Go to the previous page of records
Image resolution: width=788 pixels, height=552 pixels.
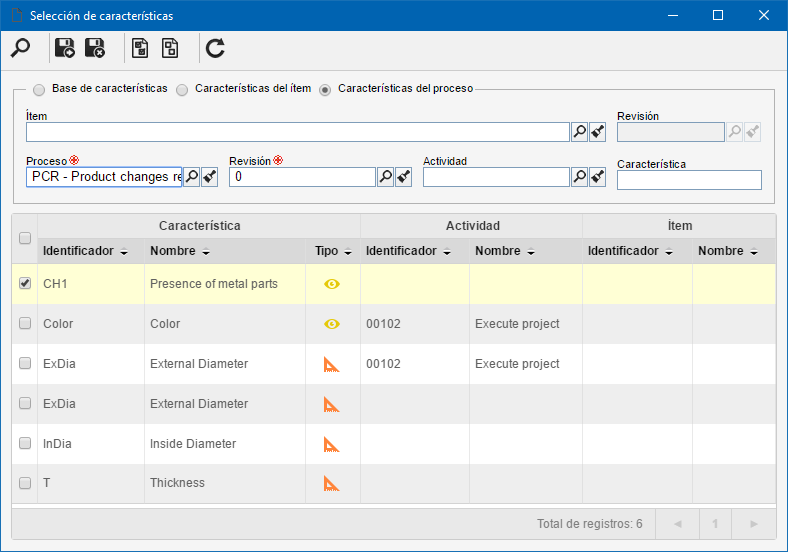(x=677, y=524)
